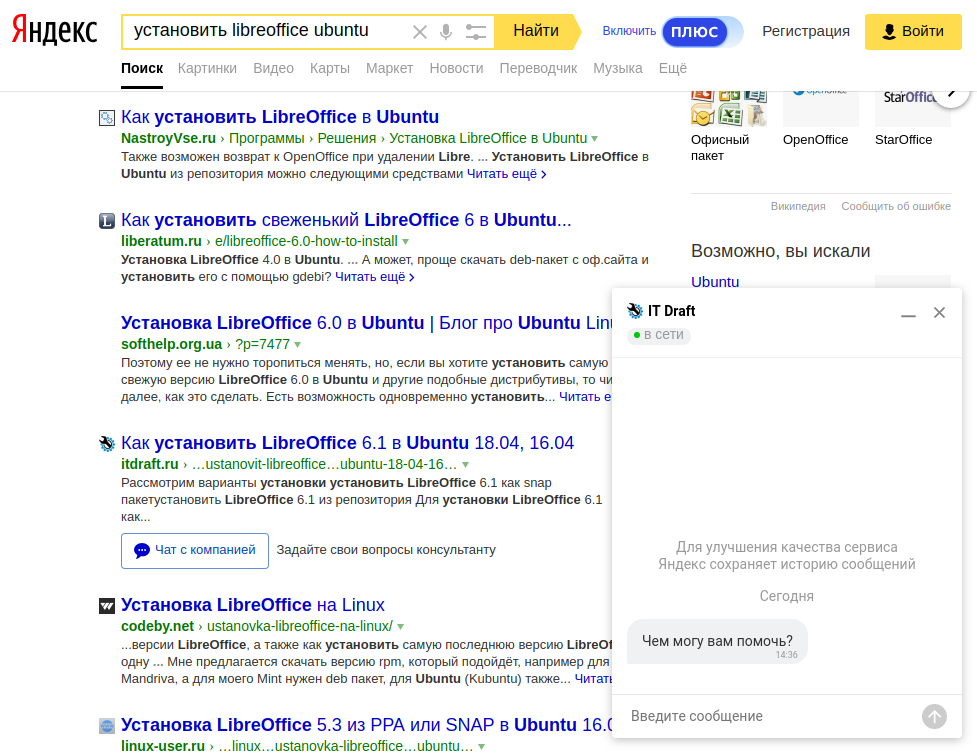Click Программы breadcrumb under NastroyVse.ru
Image resolution: width=977 pixels, height=756 pixels.
click(267, 138)
